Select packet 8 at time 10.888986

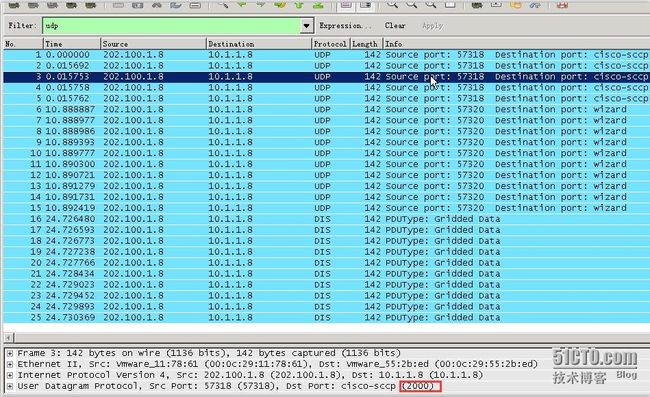[x=327, y=131]
